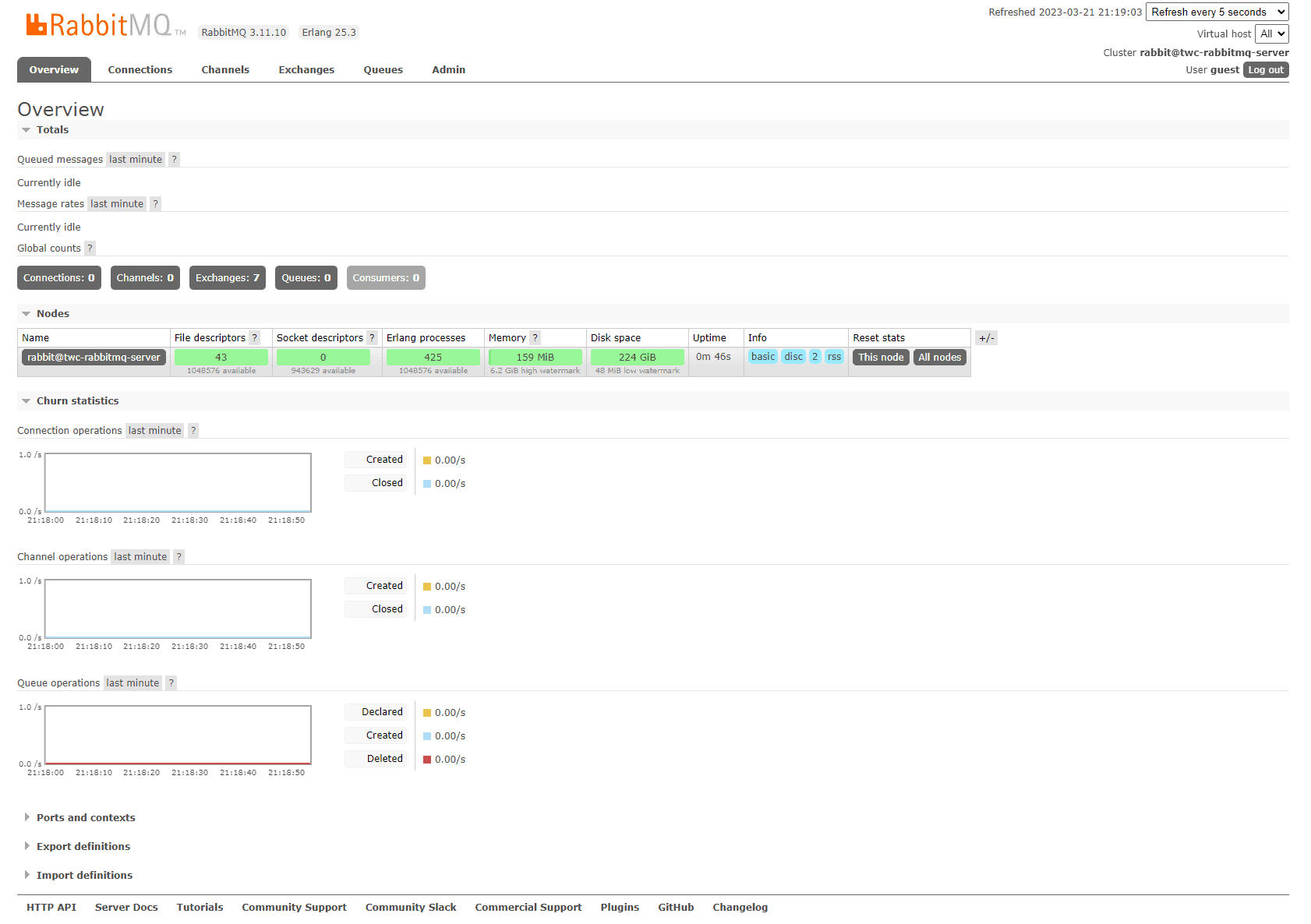Open the Commercial Support link
Viewport: 1311px width, 924px height.
[528, 907]
